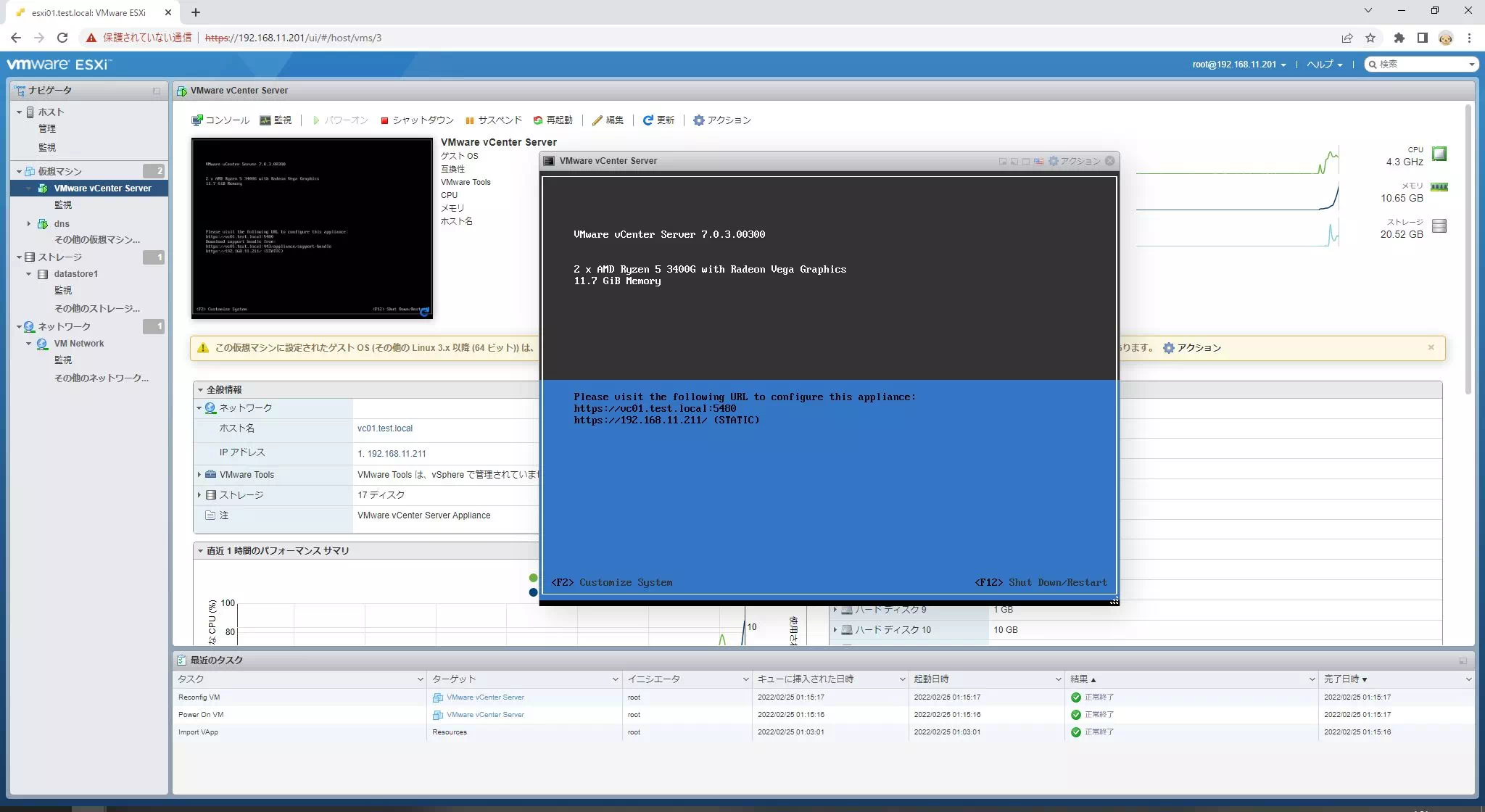Click the memory module icon beside 10.65 GB
Viewport: 1485px width, 812px height.
1439,187
